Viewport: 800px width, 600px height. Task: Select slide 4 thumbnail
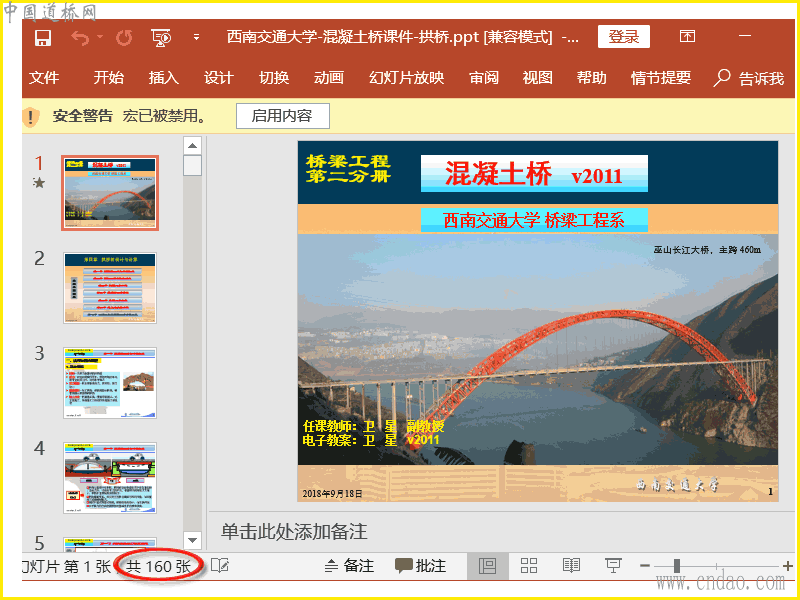(x=110, y=478)
